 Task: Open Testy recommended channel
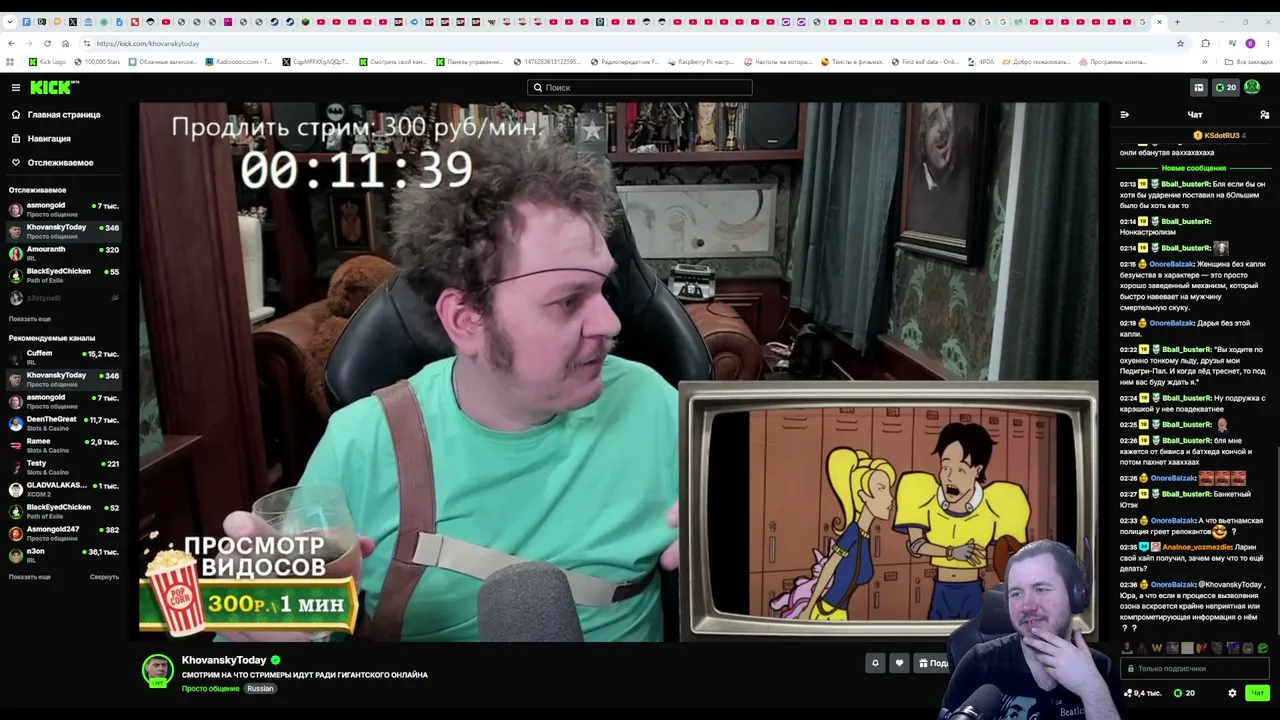point(64,468)
